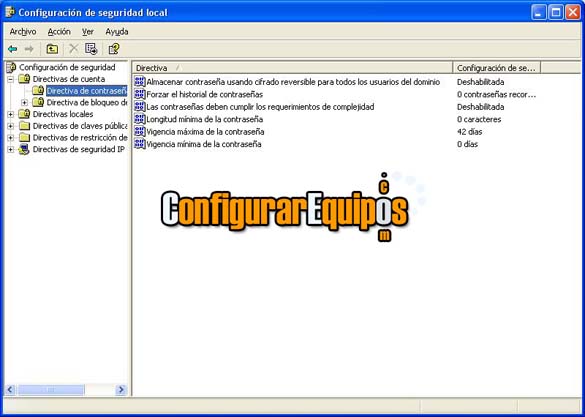This screenshot has height=417, width=585.
Task: Close the Configuración de seguridad local window
Action: pos(573,13)
